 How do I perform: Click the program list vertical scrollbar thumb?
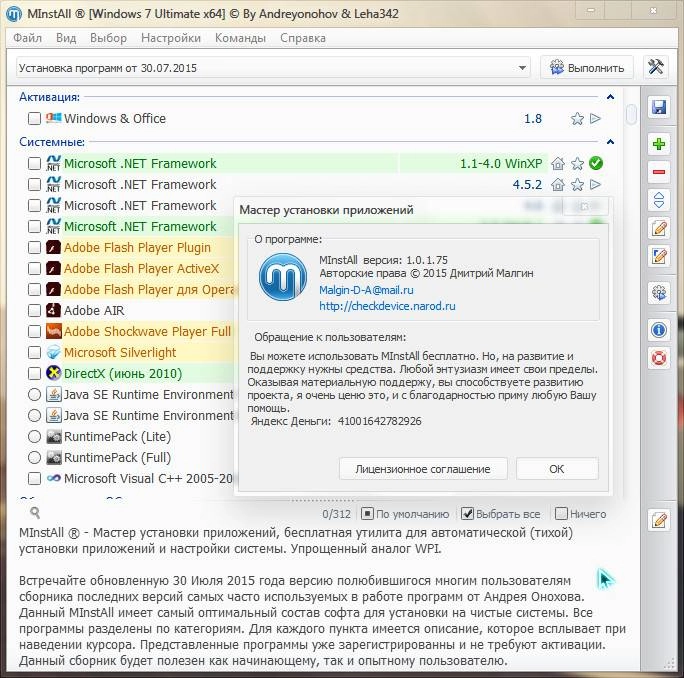(631, 114)
